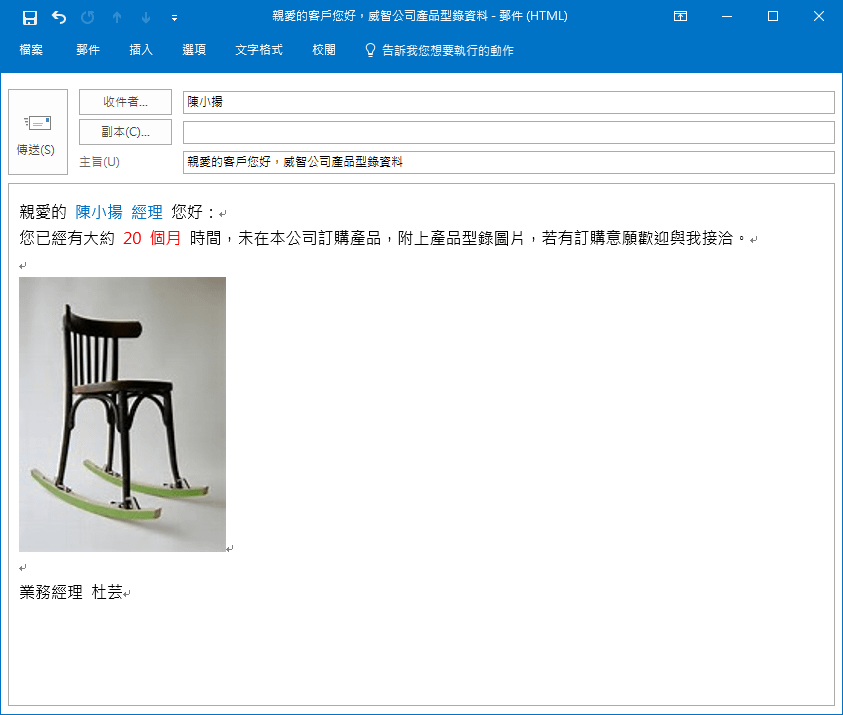This screenshot has width=843, height=715.
Task: Click into the empty CC input field
Action: 508,132
